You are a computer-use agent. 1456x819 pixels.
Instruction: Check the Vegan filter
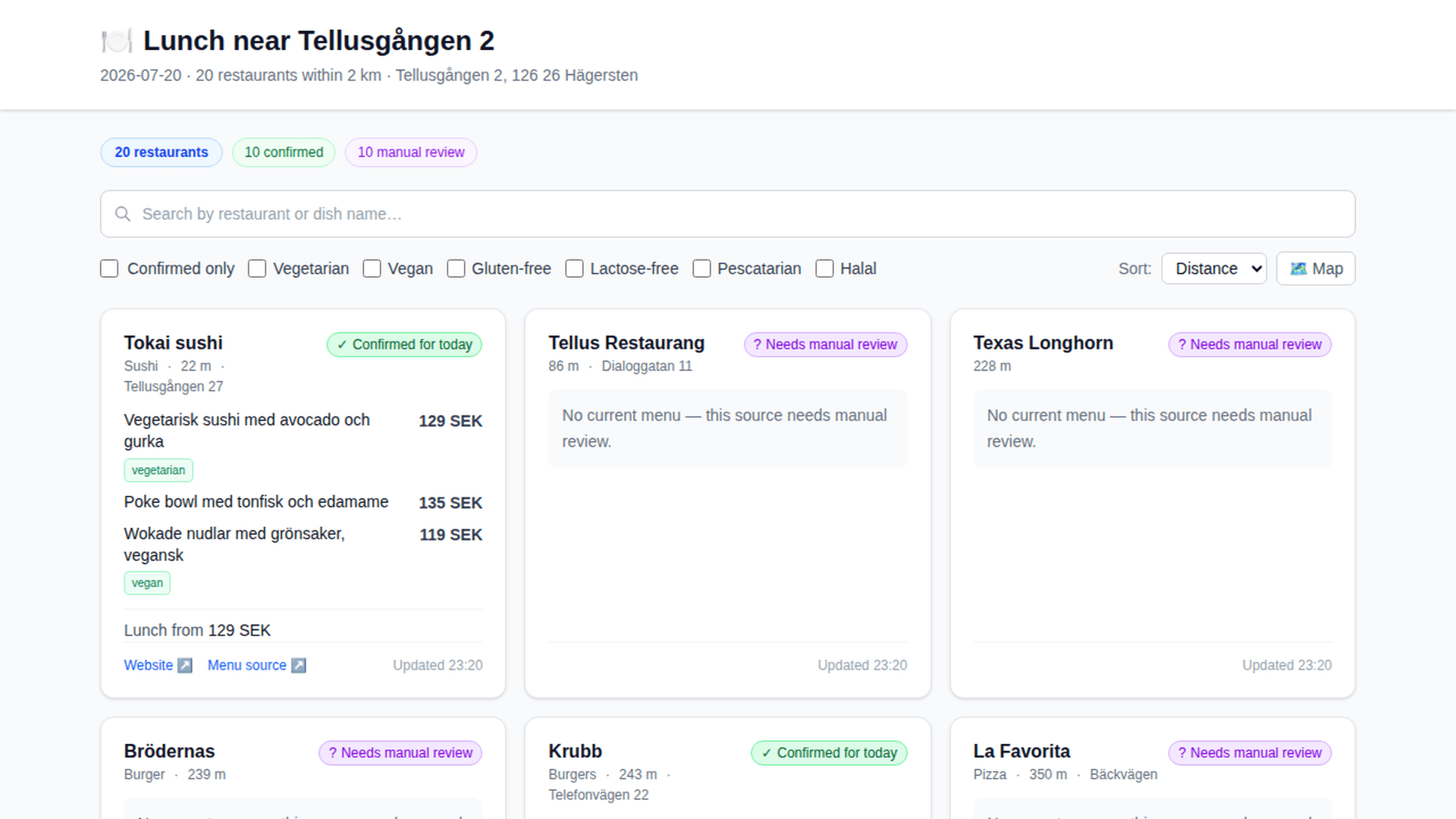pyautogui.click(x=372, y=268)
